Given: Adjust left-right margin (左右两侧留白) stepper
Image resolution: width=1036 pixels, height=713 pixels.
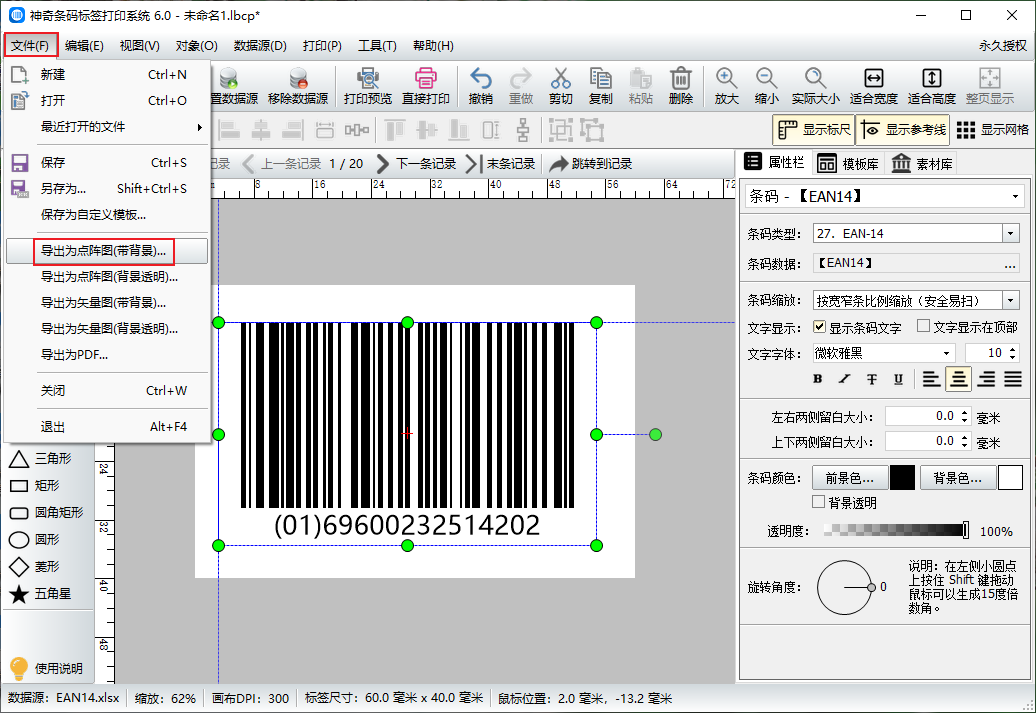Looking at the screenshot, I should pos(965,416).
